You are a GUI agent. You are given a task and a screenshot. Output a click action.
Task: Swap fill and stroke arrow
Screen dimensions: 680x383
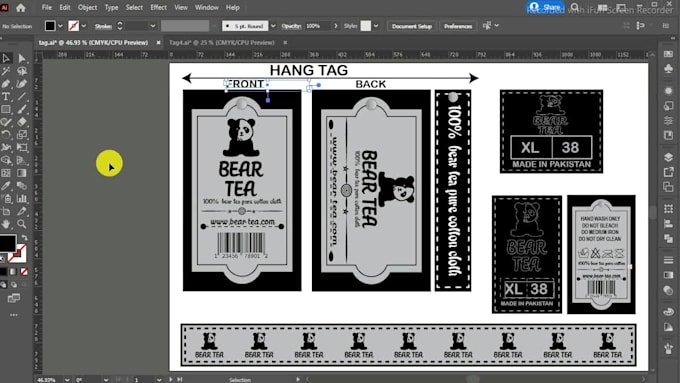24,237
